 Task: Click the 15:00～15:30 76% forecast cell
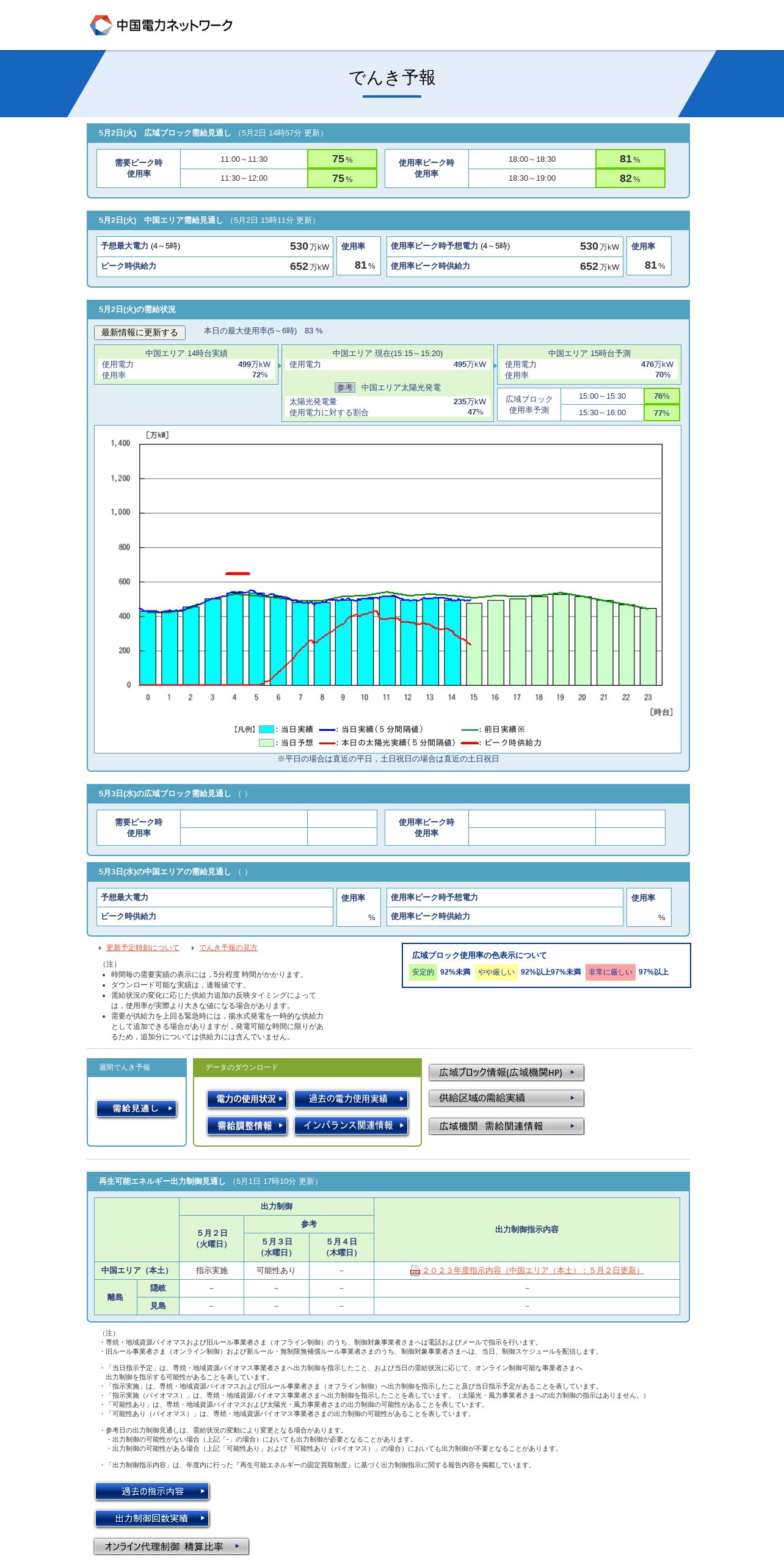pyautogui.click(x=662, y=396)
